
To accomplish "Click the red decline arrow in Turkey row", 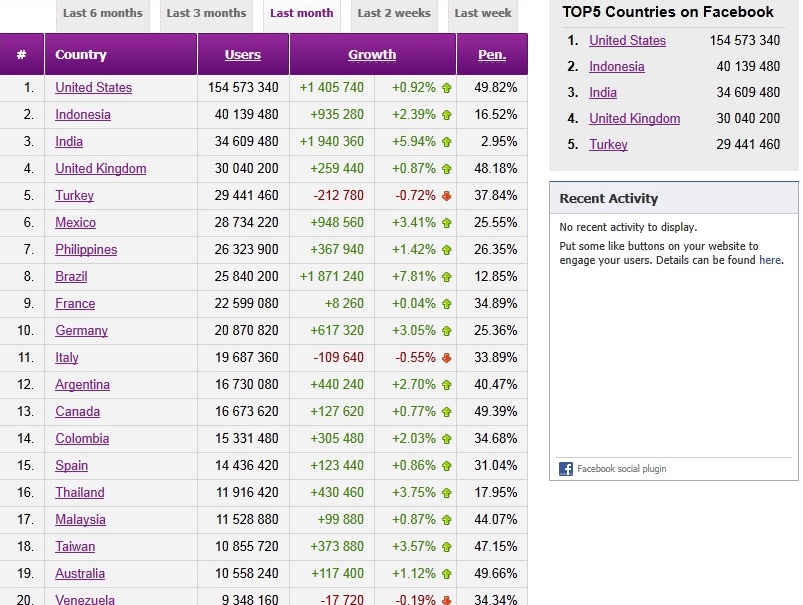I will click(x=446, y=196).
